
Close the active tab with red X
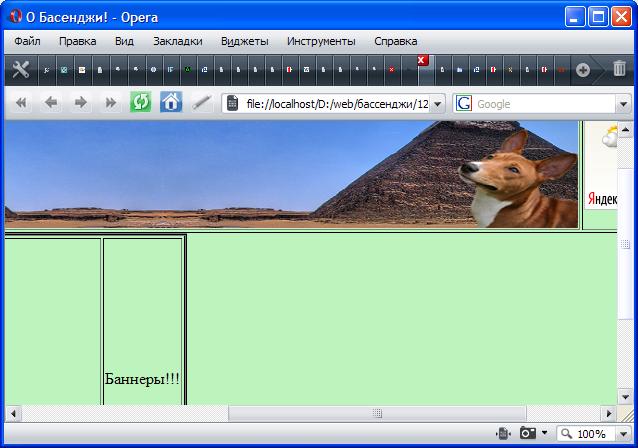[x=422, y=60]
